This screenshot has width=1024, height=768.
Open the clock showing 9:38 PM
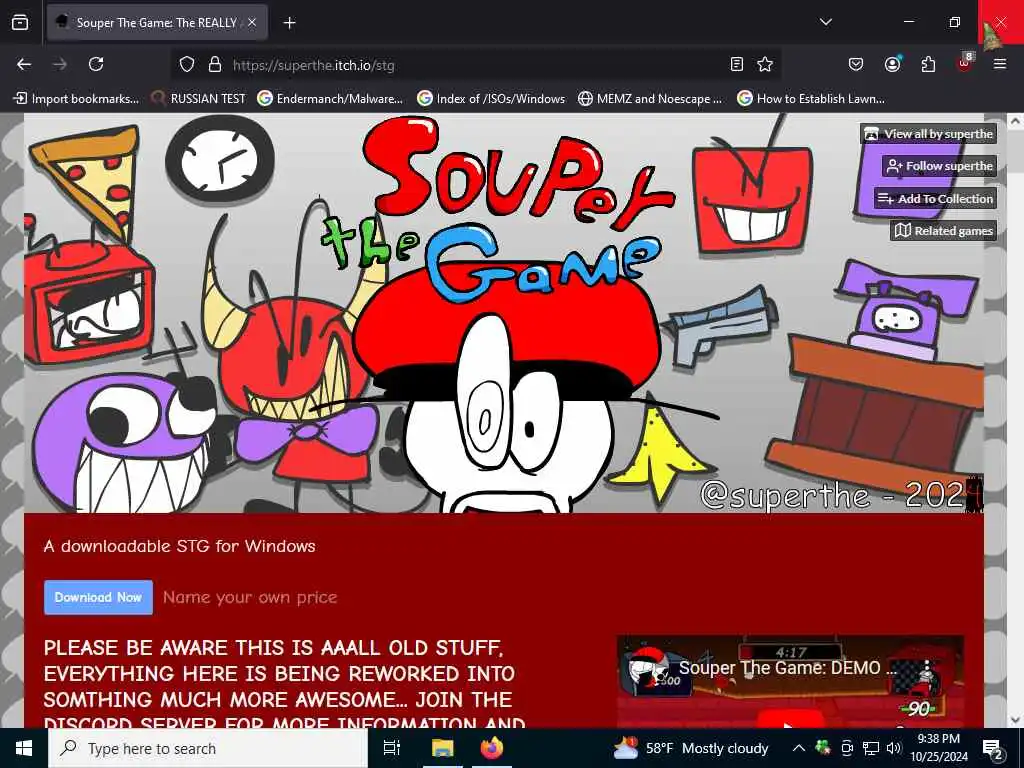938,748
